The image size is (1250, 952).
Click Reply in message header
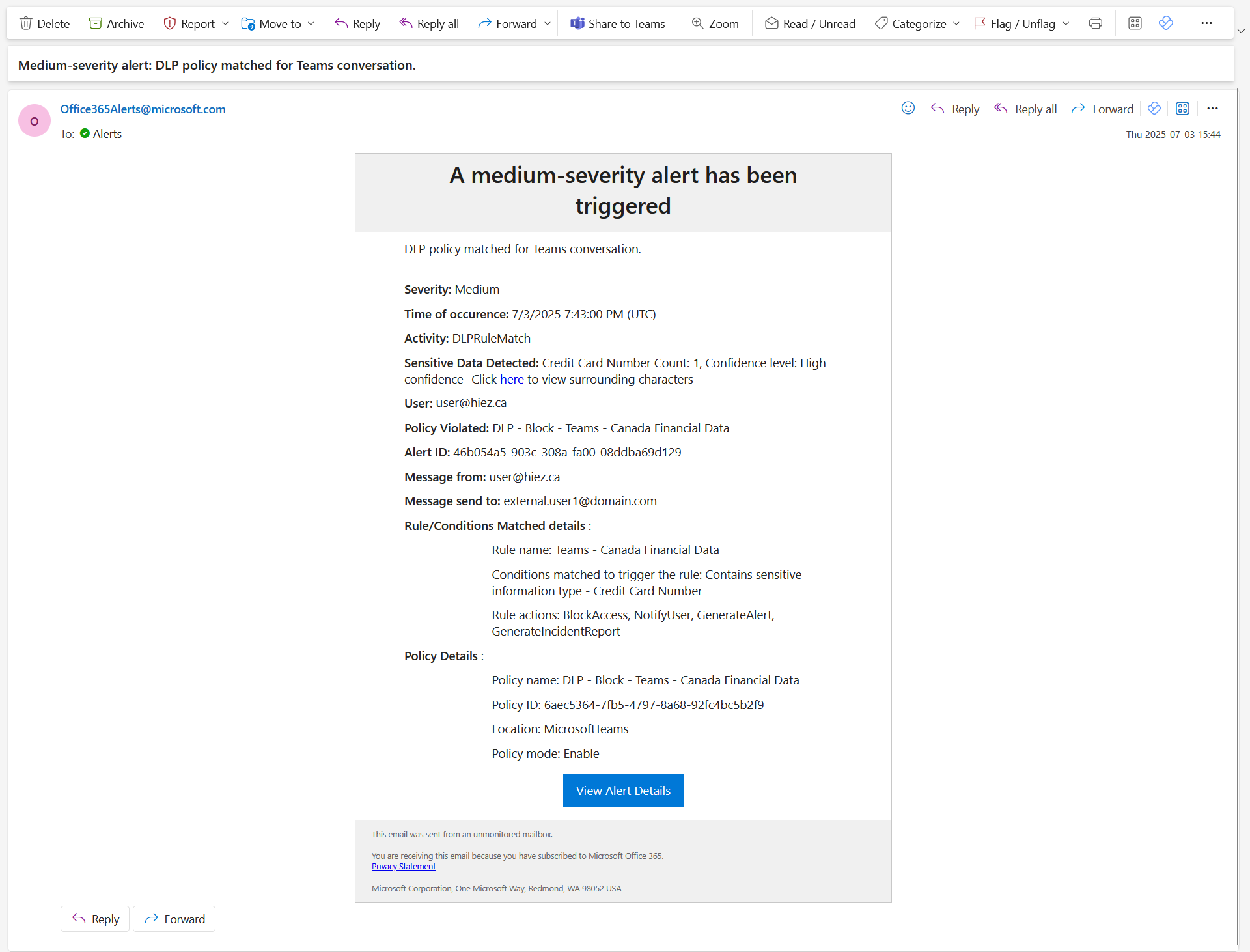point(955,109)
